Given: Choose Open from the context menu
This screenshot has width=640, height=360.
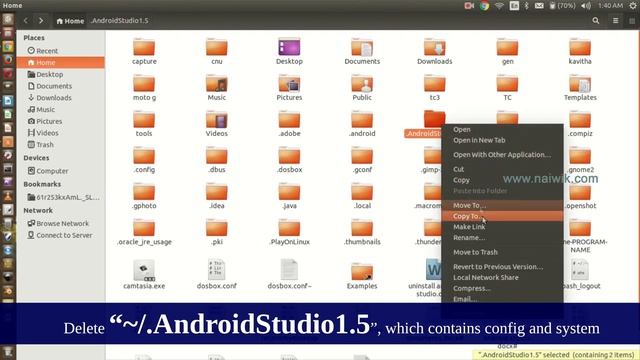Looking at the screenshot, I should (502, 129).
